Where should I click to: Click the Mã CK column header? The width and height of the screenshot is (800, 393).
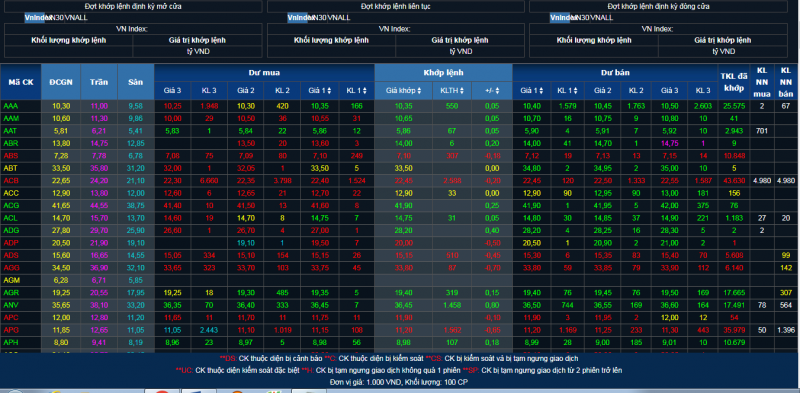(x=21, y=82)
